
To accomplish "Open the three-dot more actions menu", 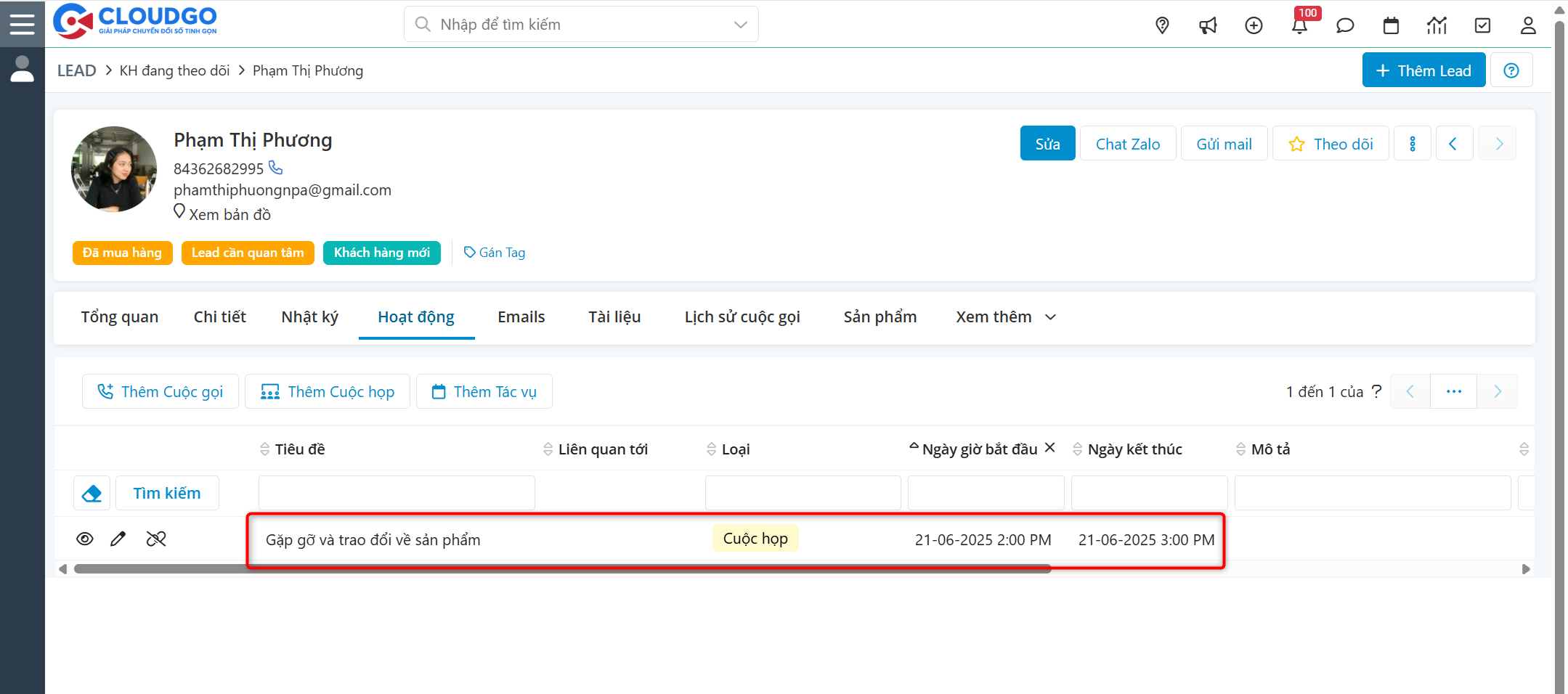I will (x=1412, y=144).
